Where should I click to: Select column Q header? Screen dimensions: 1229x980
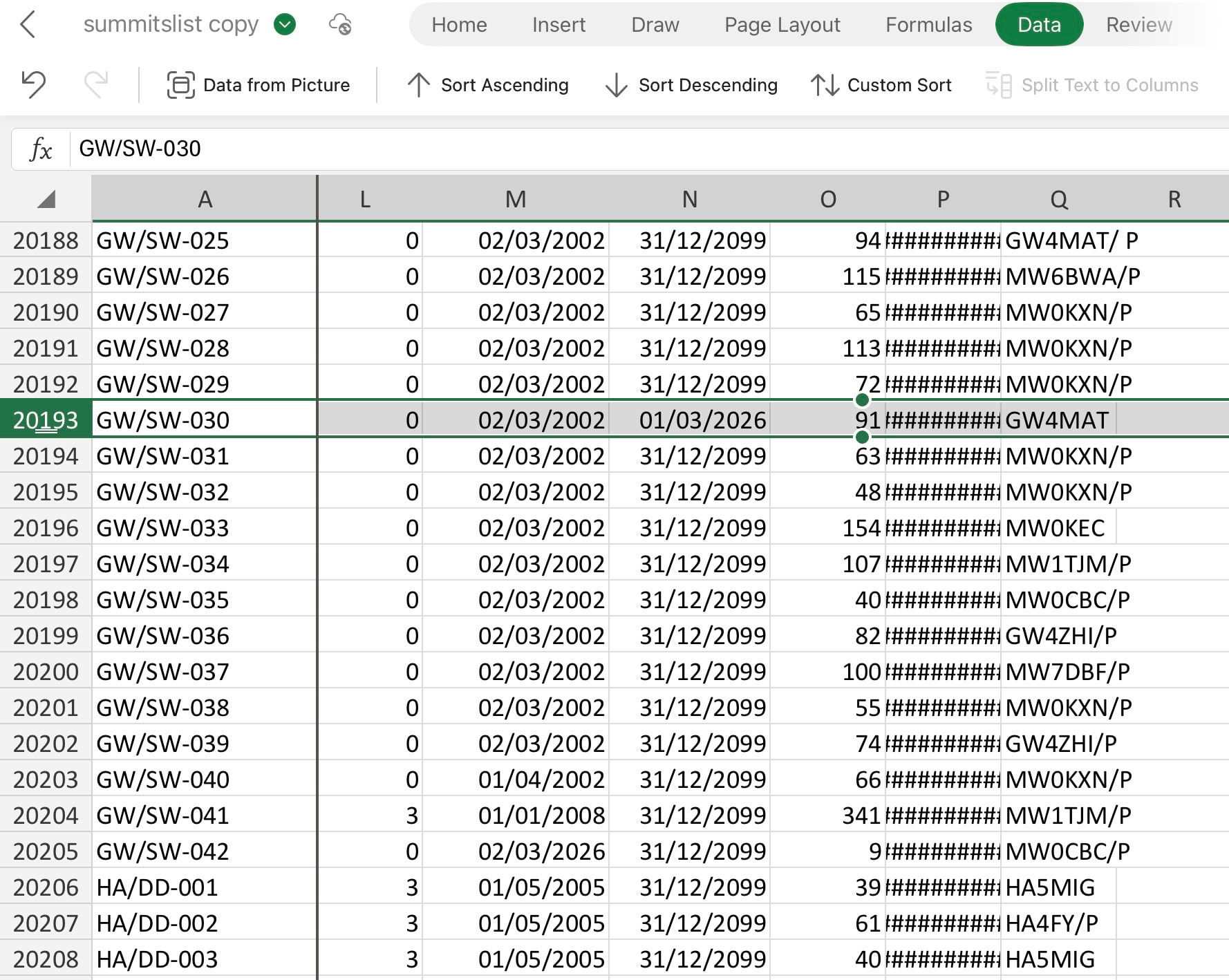click(x=1058, y=199)
